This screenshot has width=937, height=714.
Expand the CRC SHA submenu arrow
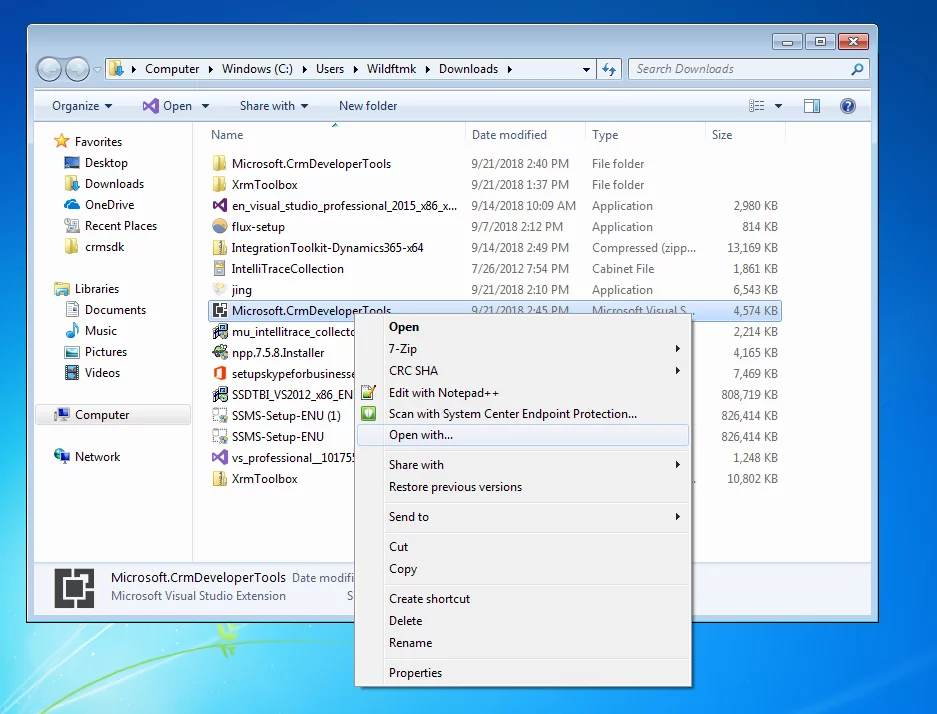pyautogui.click(x=678, y=370)
